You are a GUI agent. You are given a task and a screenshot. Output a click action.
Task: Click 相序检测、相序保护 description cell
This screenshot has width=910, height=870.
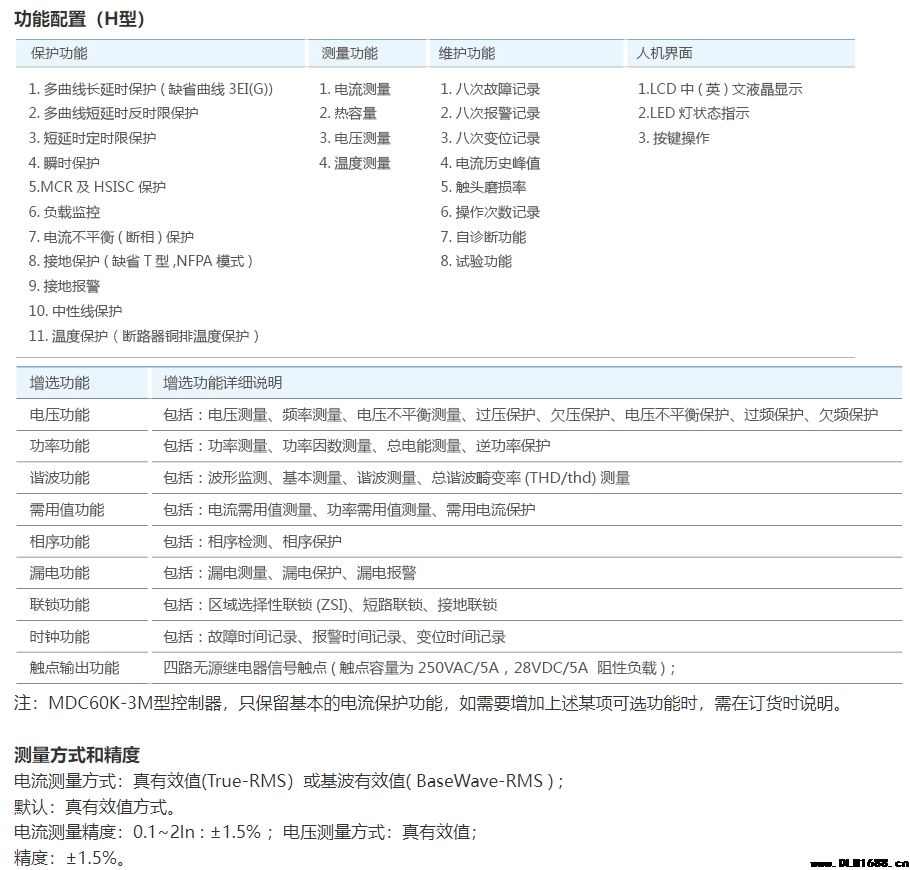[x=252, y=542]
